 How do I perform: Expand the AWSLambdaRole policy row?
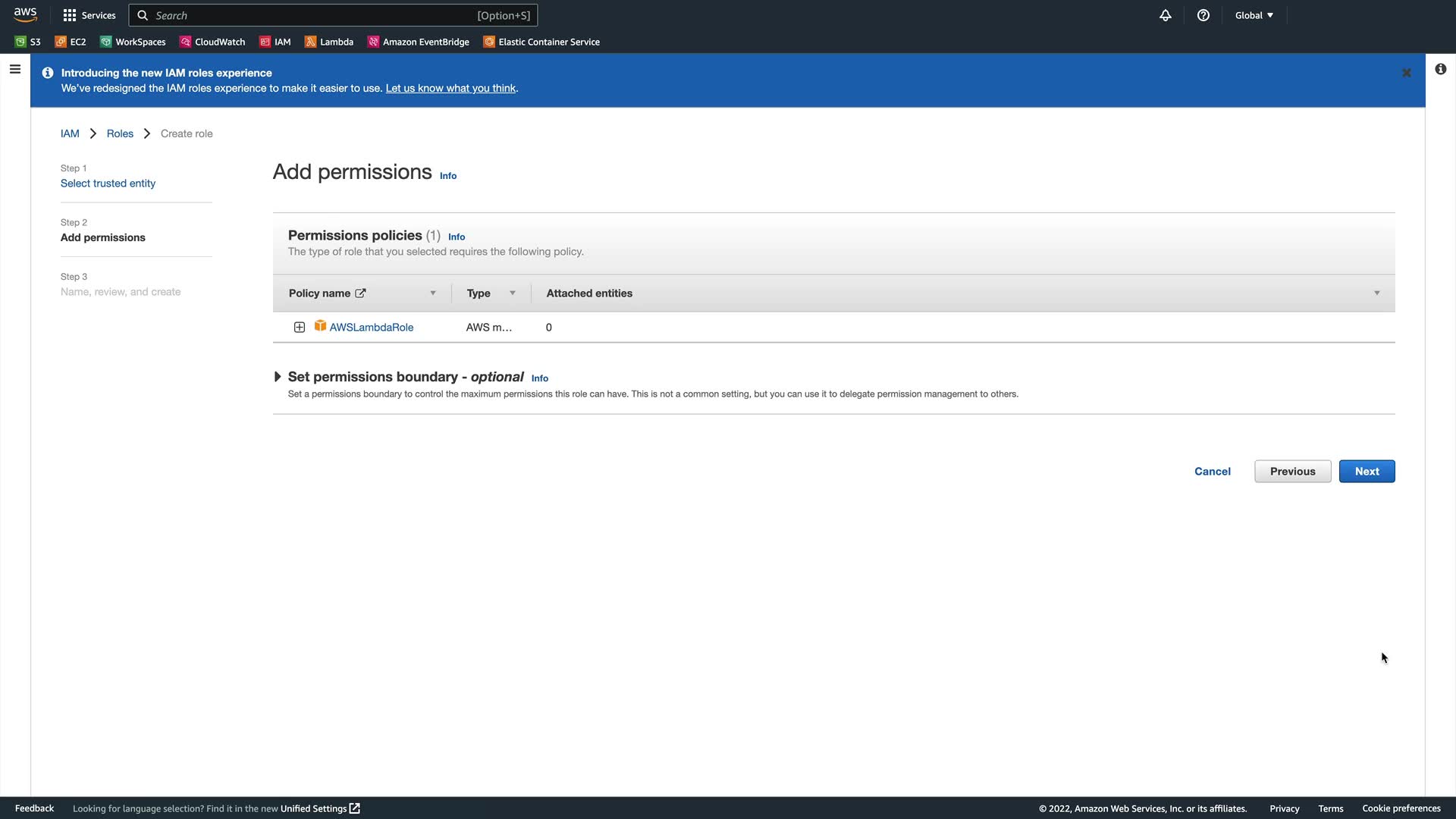click(300, 327)
